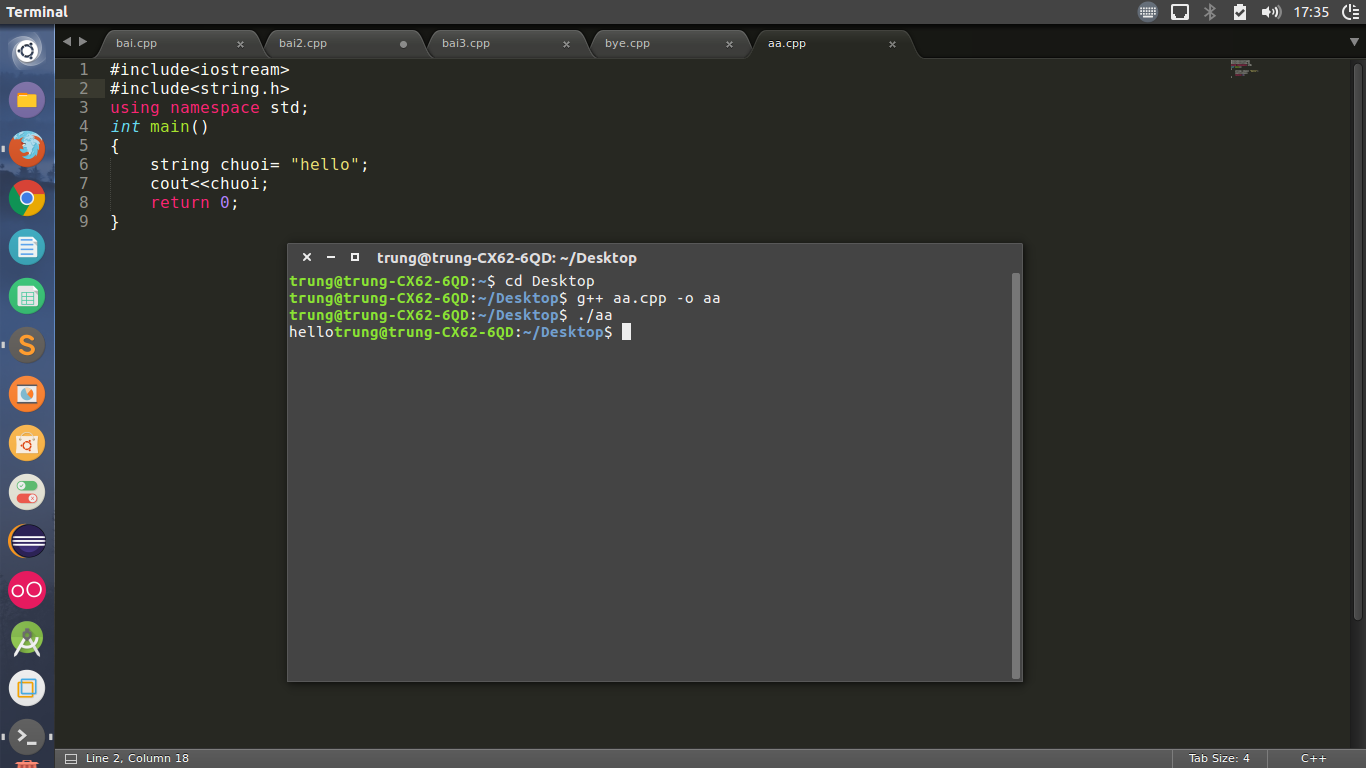Click the #include<iostream> line

pos(200,69)
